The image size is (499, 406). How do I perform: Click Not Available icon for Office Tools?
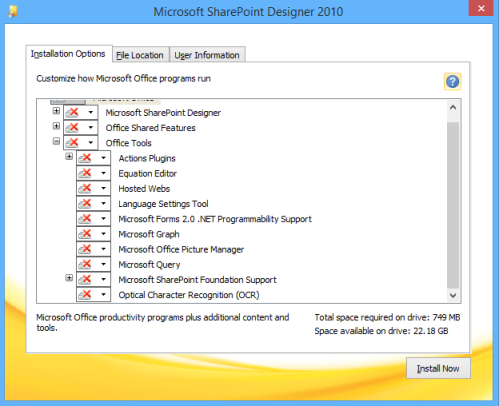(x=72, y=143)
